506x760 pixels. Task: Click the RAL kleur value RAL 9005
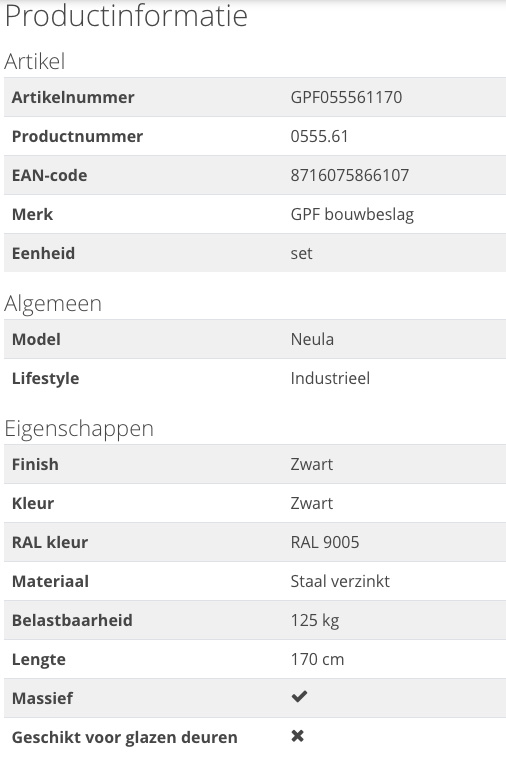[325, 542]
